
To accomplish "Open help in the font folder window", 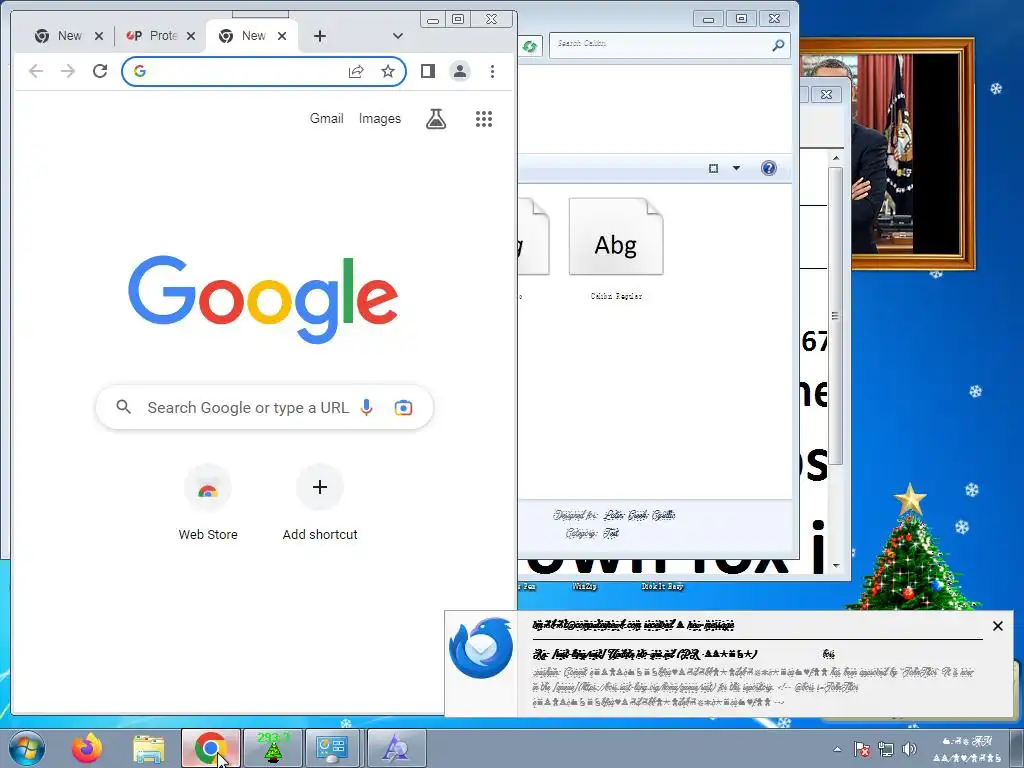I will (x=769, y=168).
